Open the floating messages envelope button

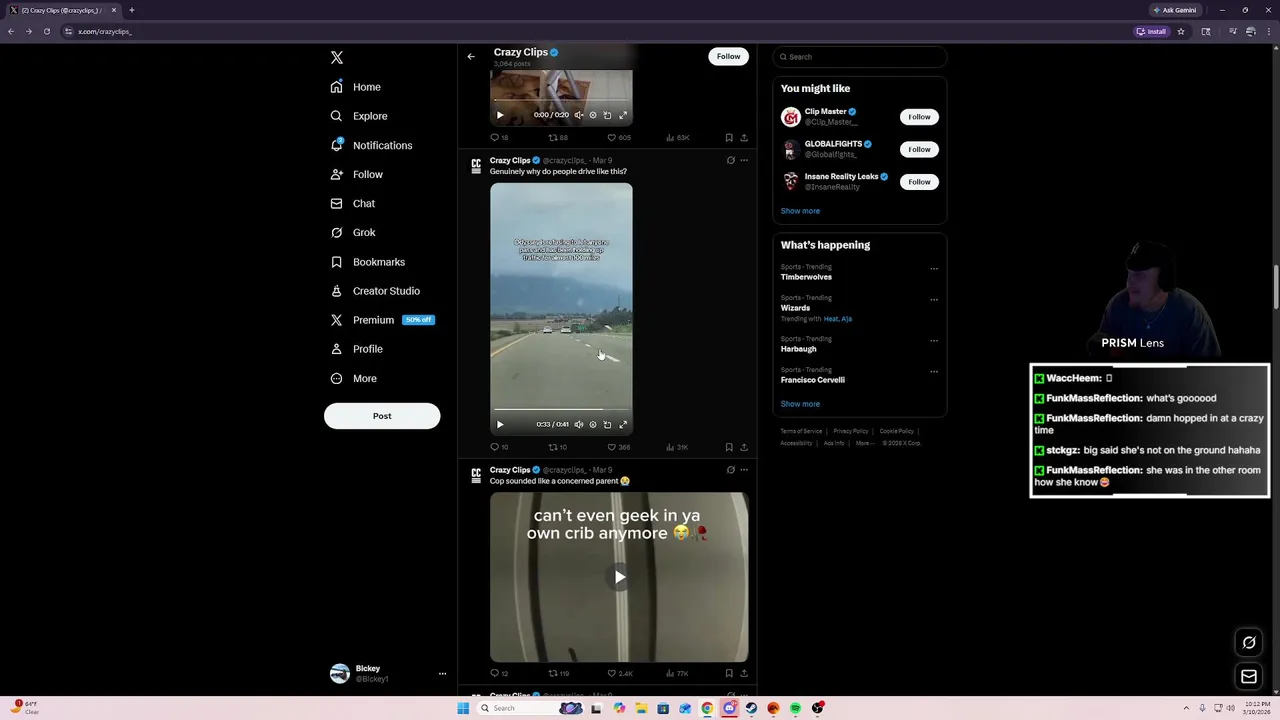(x=1249, y=677)
